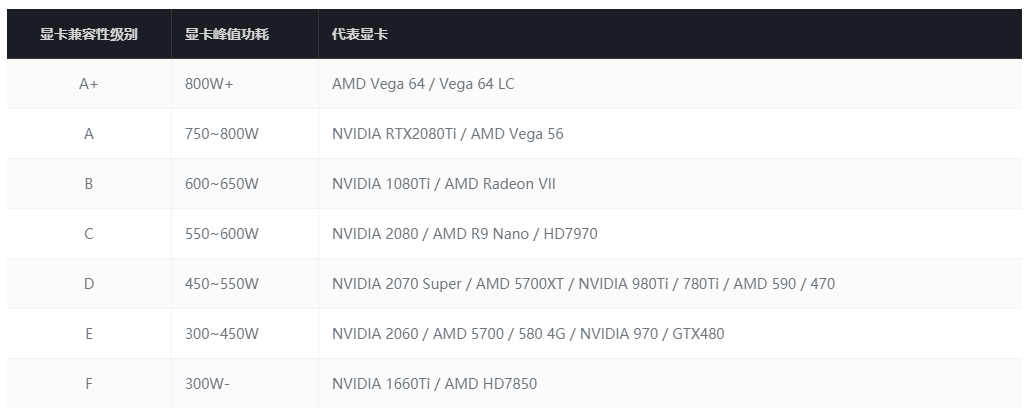Select grade A level cell
1027x417 pixels.
pos(89,134)
